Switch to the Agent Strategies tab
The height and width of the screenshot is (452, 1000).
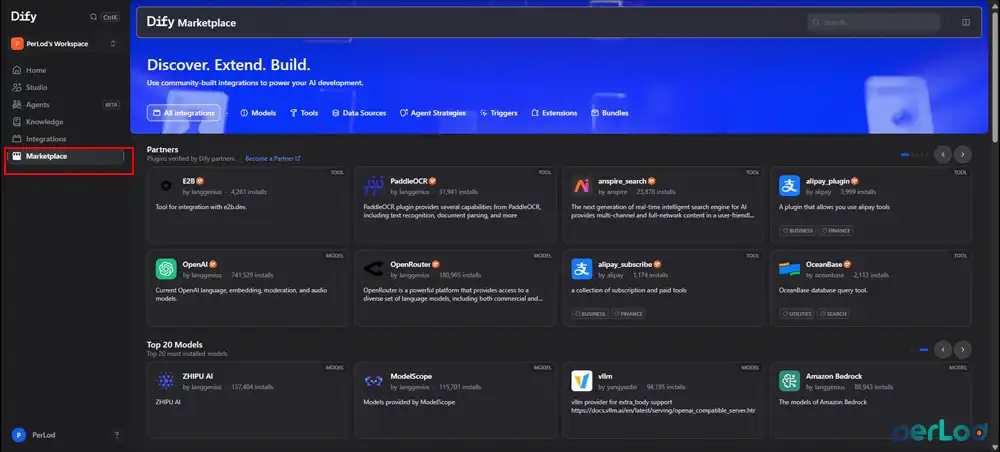click(432, 113)
